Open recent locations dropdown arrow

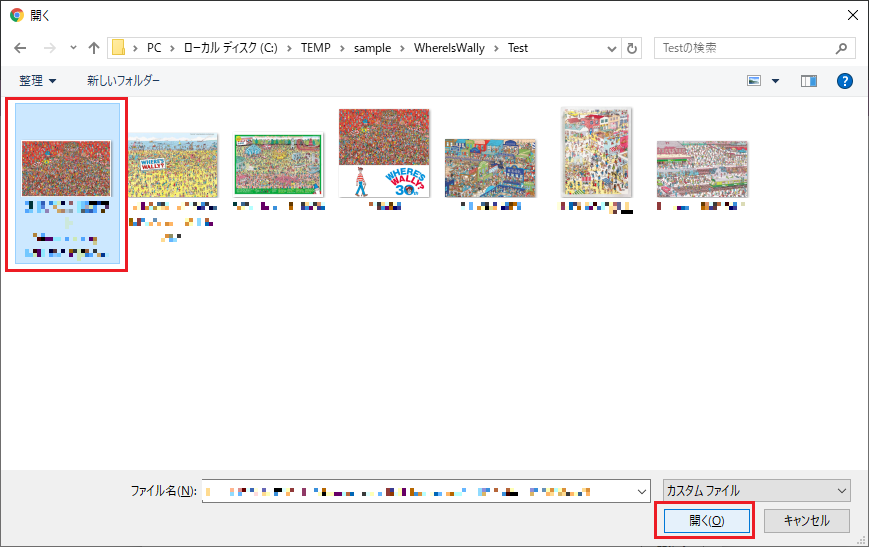point(72,48)
